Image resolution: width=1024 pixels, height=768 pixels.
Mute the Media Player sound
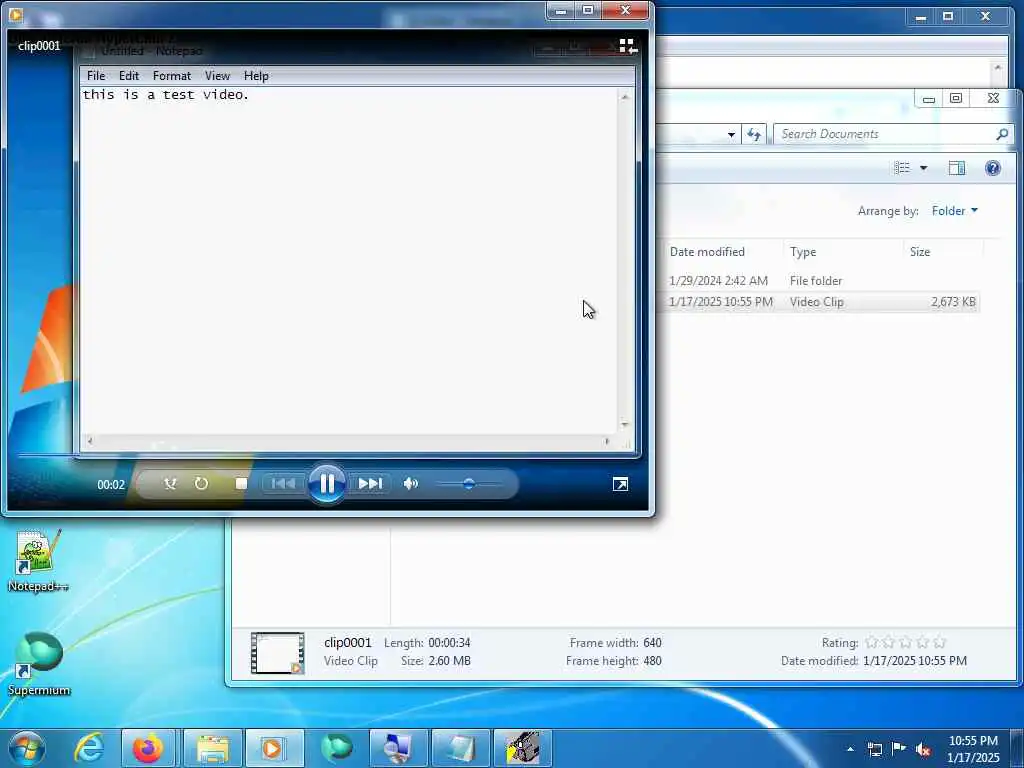[x=410, y=484]
